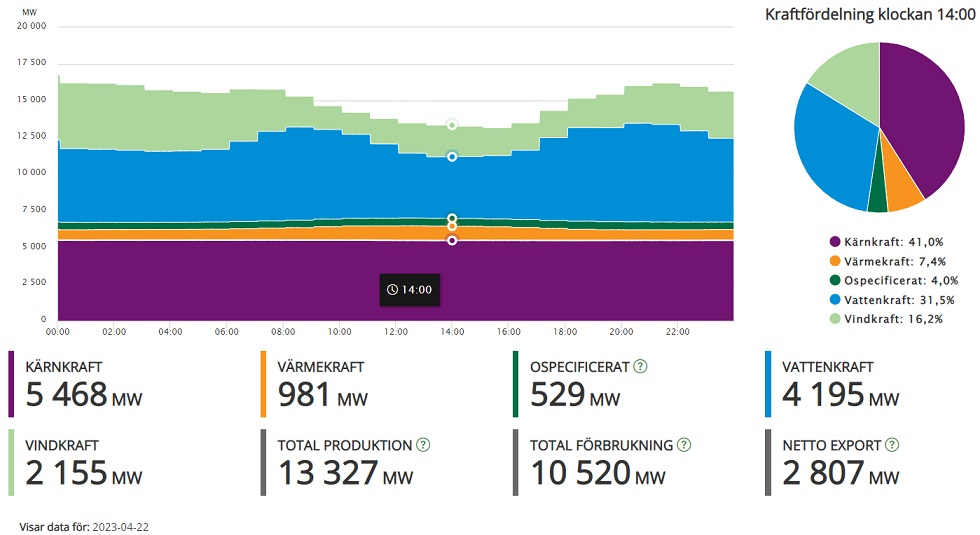Click the '2 155 MW' value
Screen dimensions: 980x535
click(x=84, y=473)
